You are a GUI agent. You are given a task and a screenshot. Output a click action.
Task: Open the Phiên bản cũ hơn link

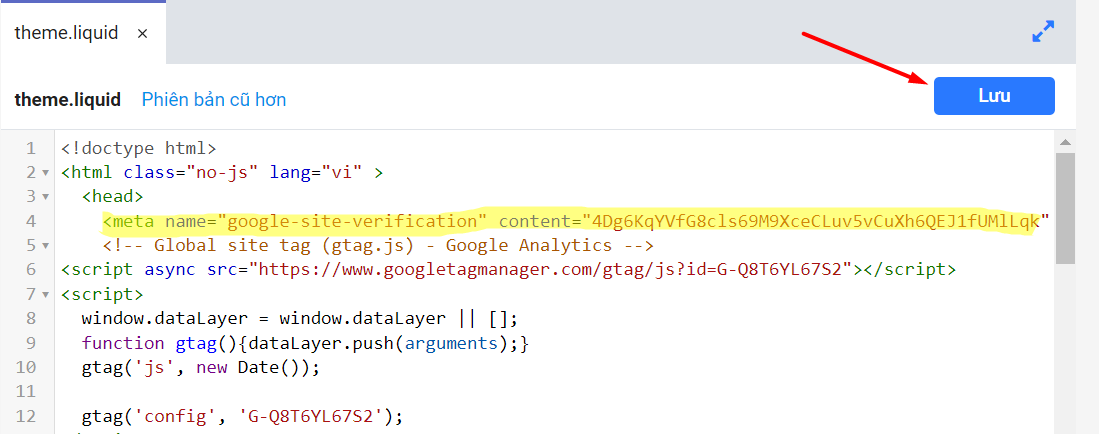click(x=214, y=99)
